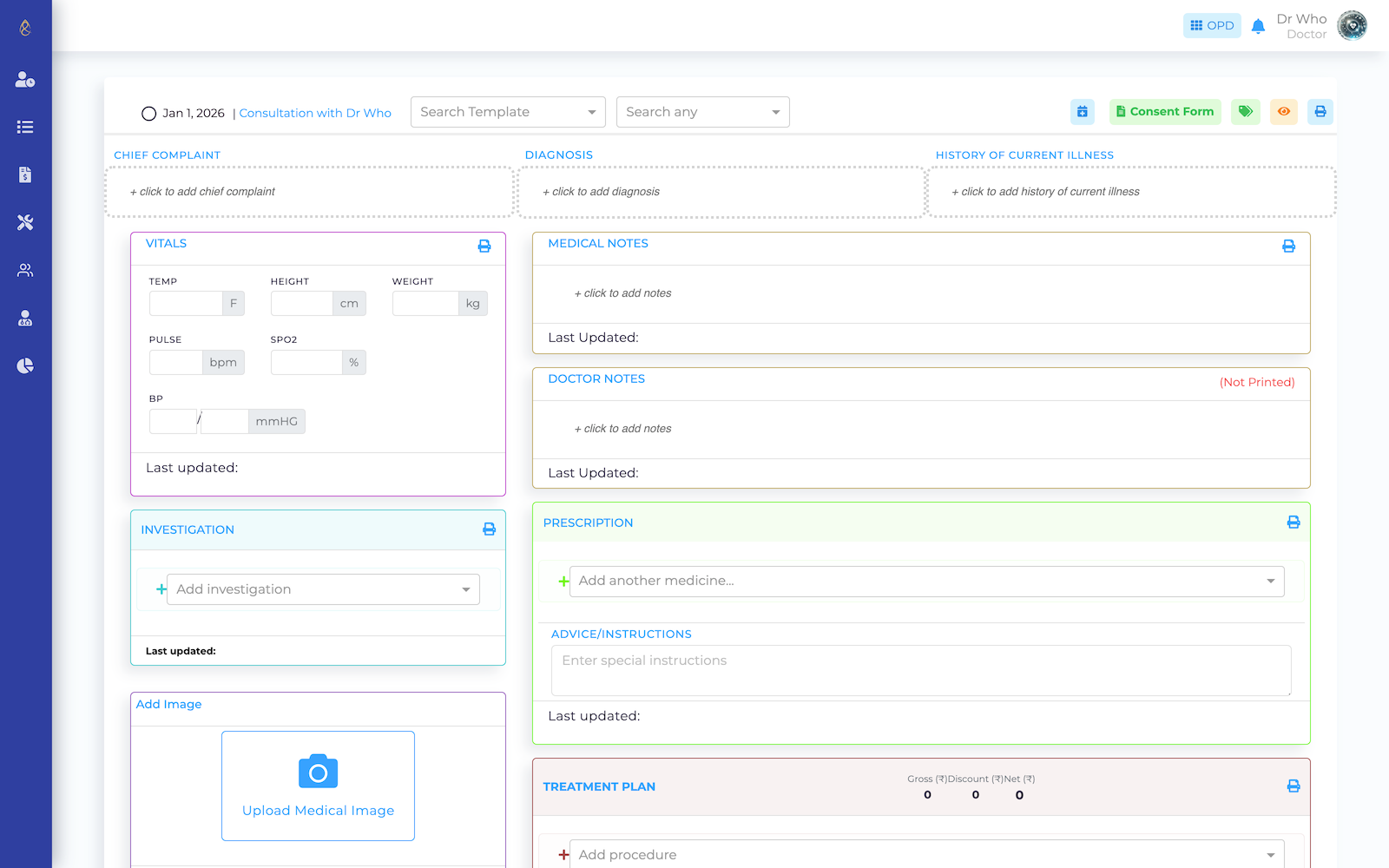Expand the Search any dropdown
This screenshot has height=868, width=1389.
pos(702,111)
